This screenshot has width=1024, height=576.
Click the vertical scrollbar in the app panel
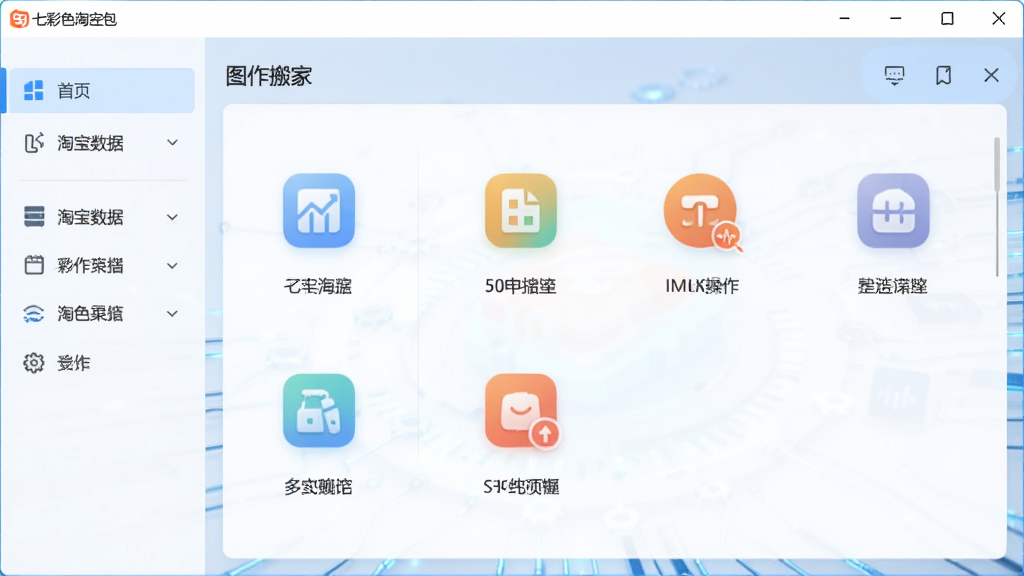click(997, 206)
